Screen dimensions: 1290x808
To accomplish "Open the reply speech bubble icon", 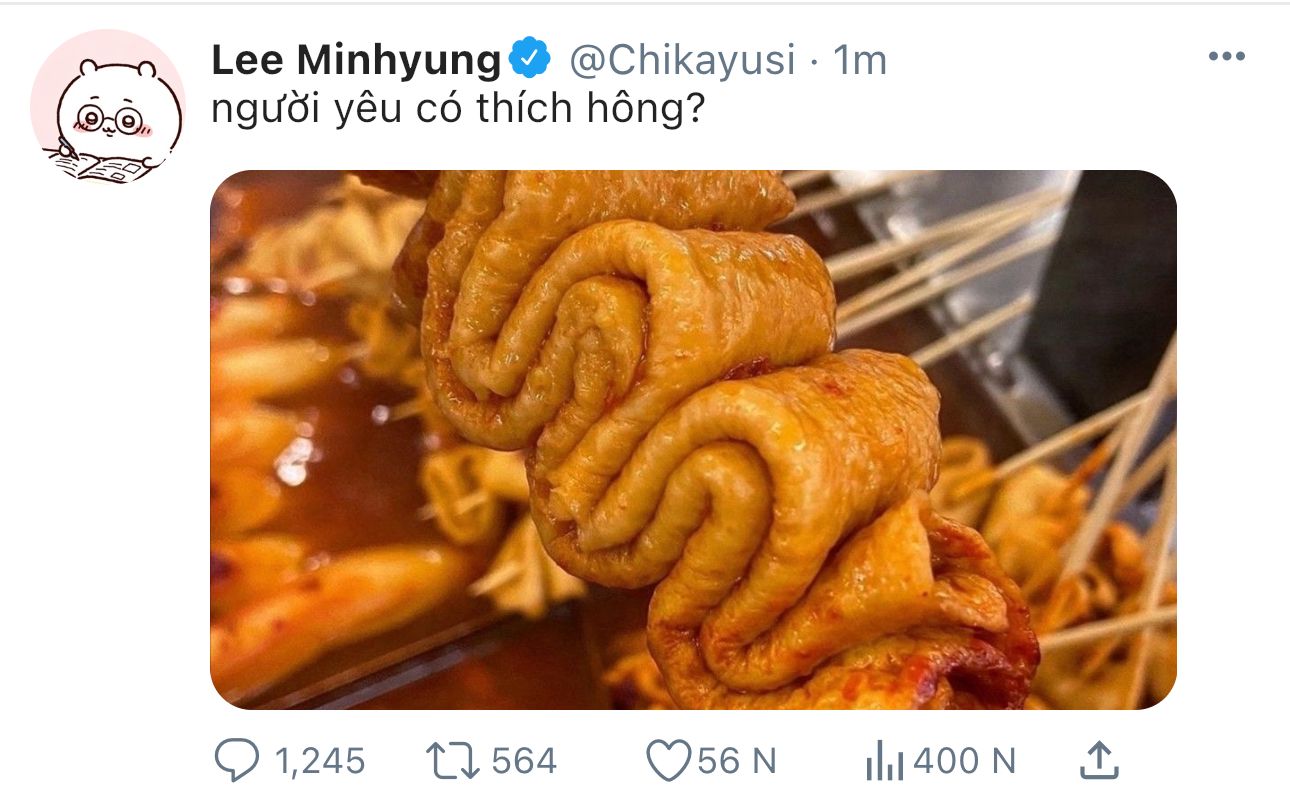I will pos(237,762).
